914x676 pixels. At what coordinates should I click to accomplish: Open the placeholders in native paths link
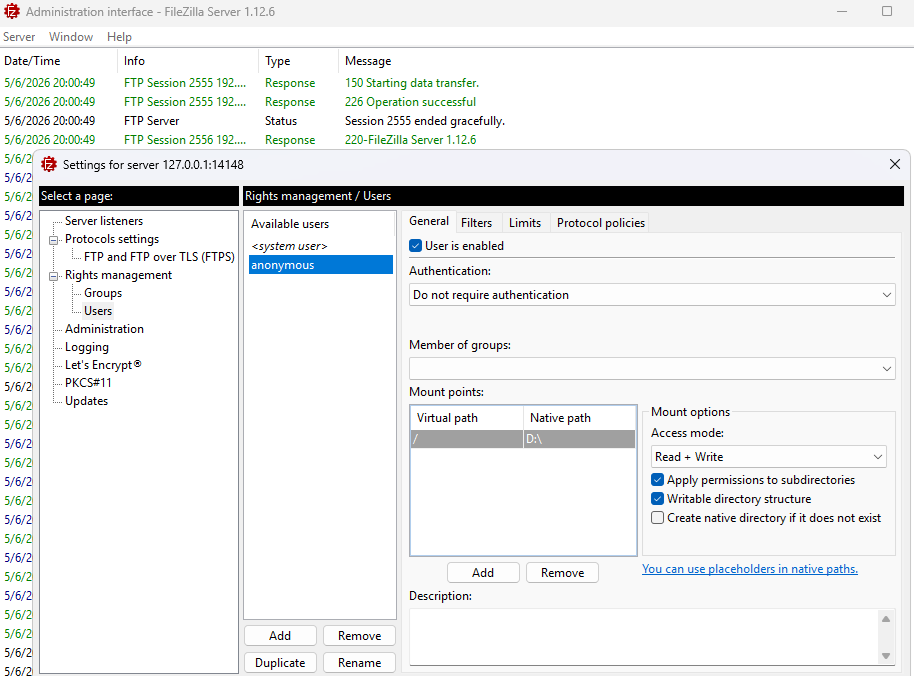click(750, 569)
